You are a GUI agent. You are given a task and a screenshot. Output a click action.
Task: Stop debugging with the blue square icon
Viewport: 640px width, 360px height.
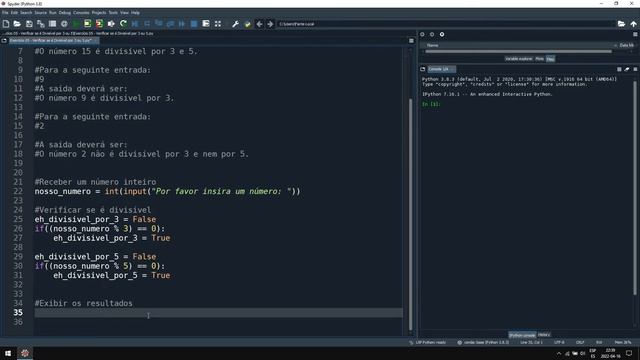[194, 24]
